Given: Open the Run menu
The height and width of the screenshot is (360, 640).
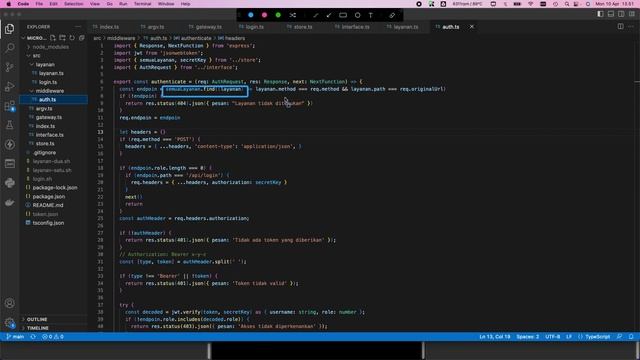Looking at the screenshot, I should (x=123, y=4).
